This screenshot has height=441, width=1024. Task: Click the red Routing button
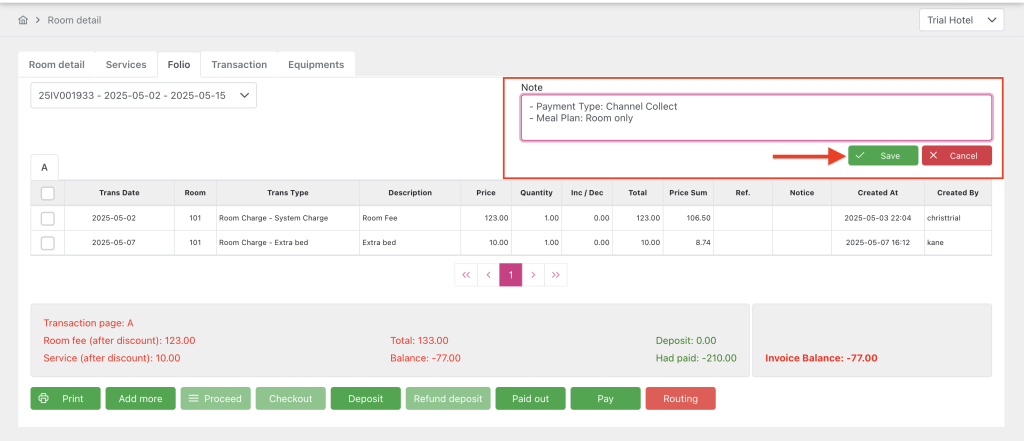[680, 398]
